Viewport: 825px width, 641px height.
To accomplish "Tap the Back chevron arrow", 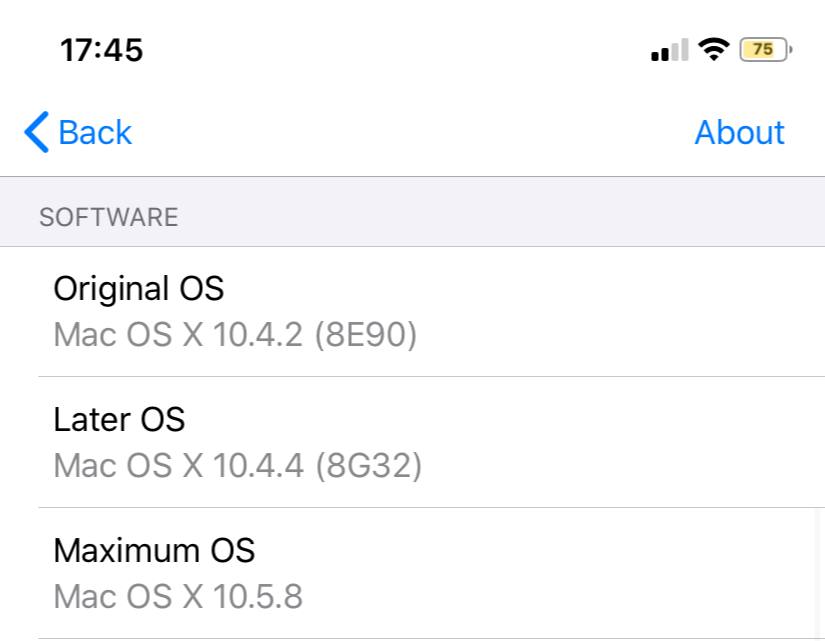I will pyautogui.click(x=36, y=132).
